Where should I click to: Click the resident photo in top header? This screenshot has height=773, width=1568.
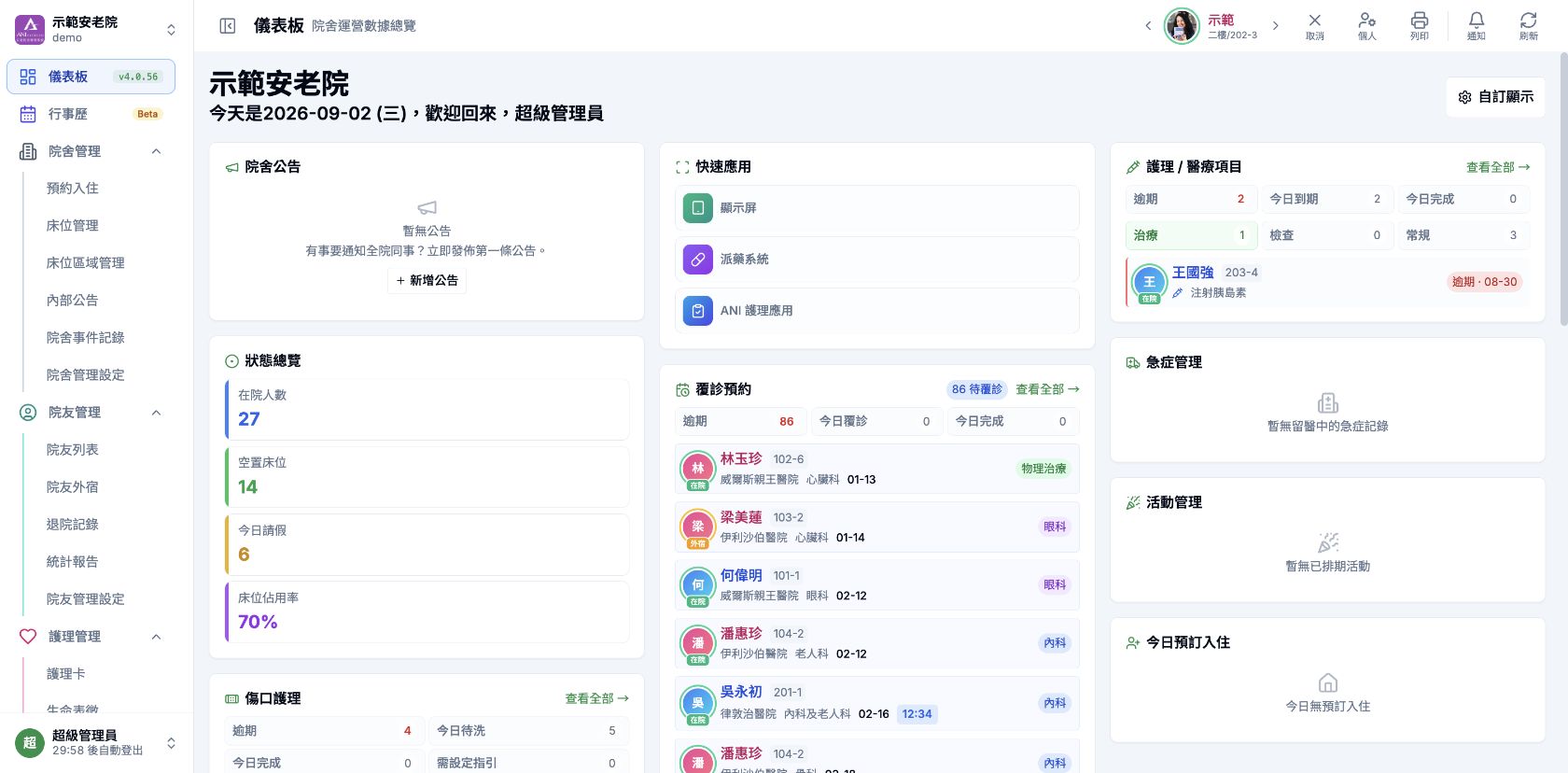[x=1182, y=26]
